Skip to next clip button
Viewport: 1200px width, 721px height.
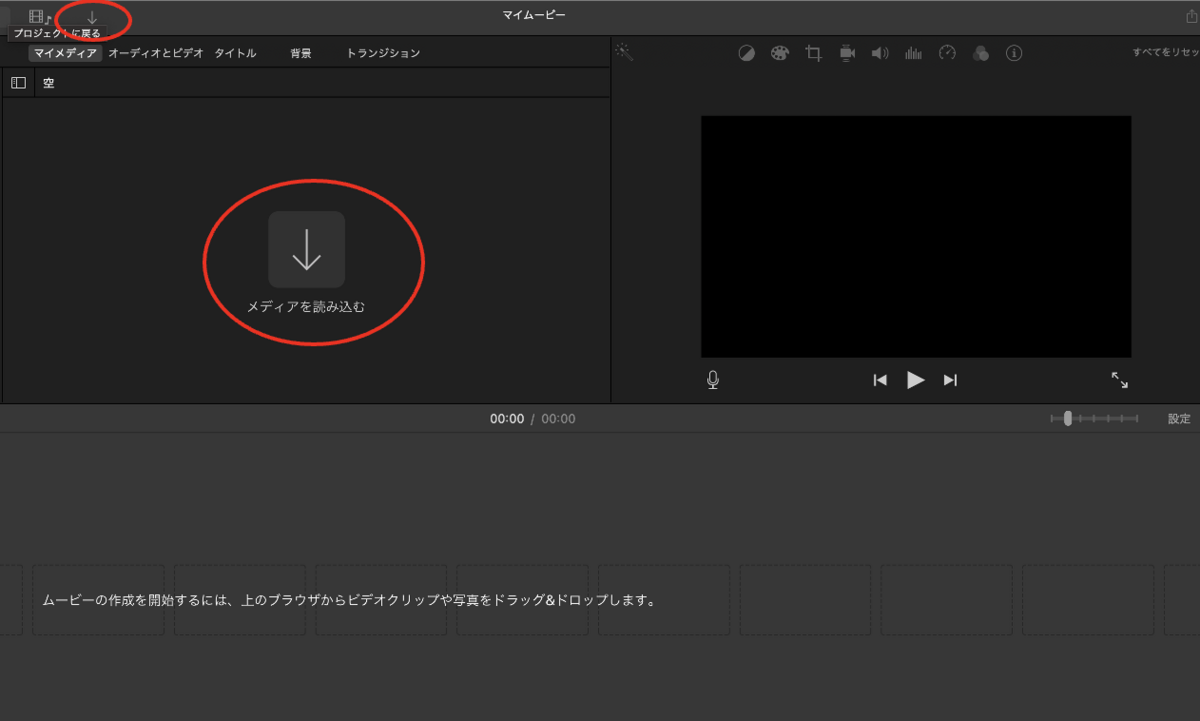(950, 380)
